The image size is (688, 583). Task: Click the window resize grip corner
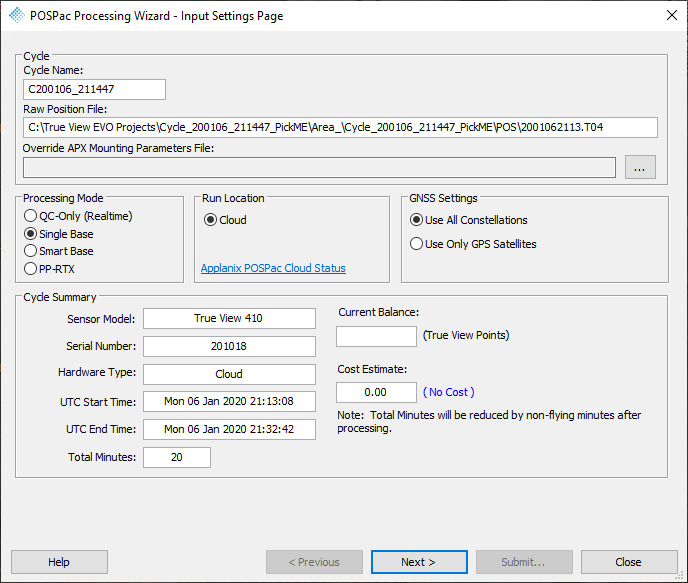coord(681,576)
